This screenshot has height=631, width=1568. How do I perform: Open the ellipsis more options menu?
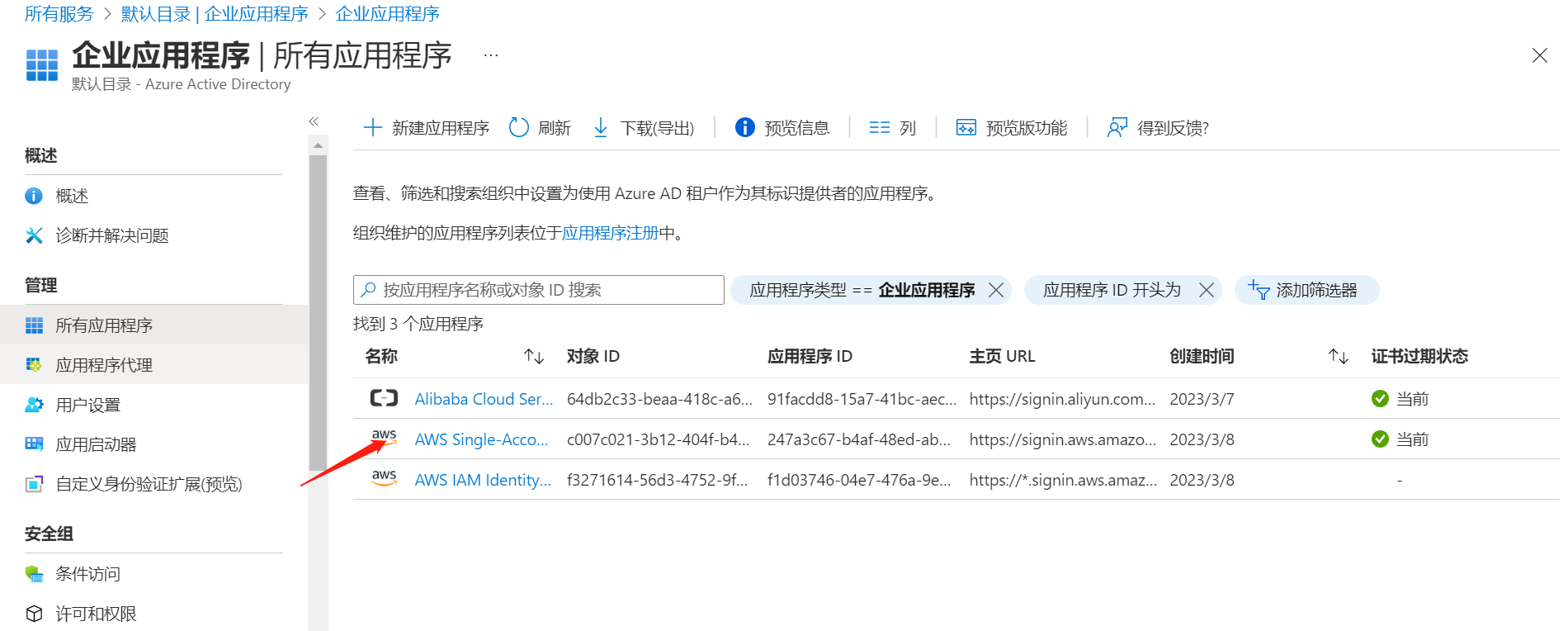(491, 55)
